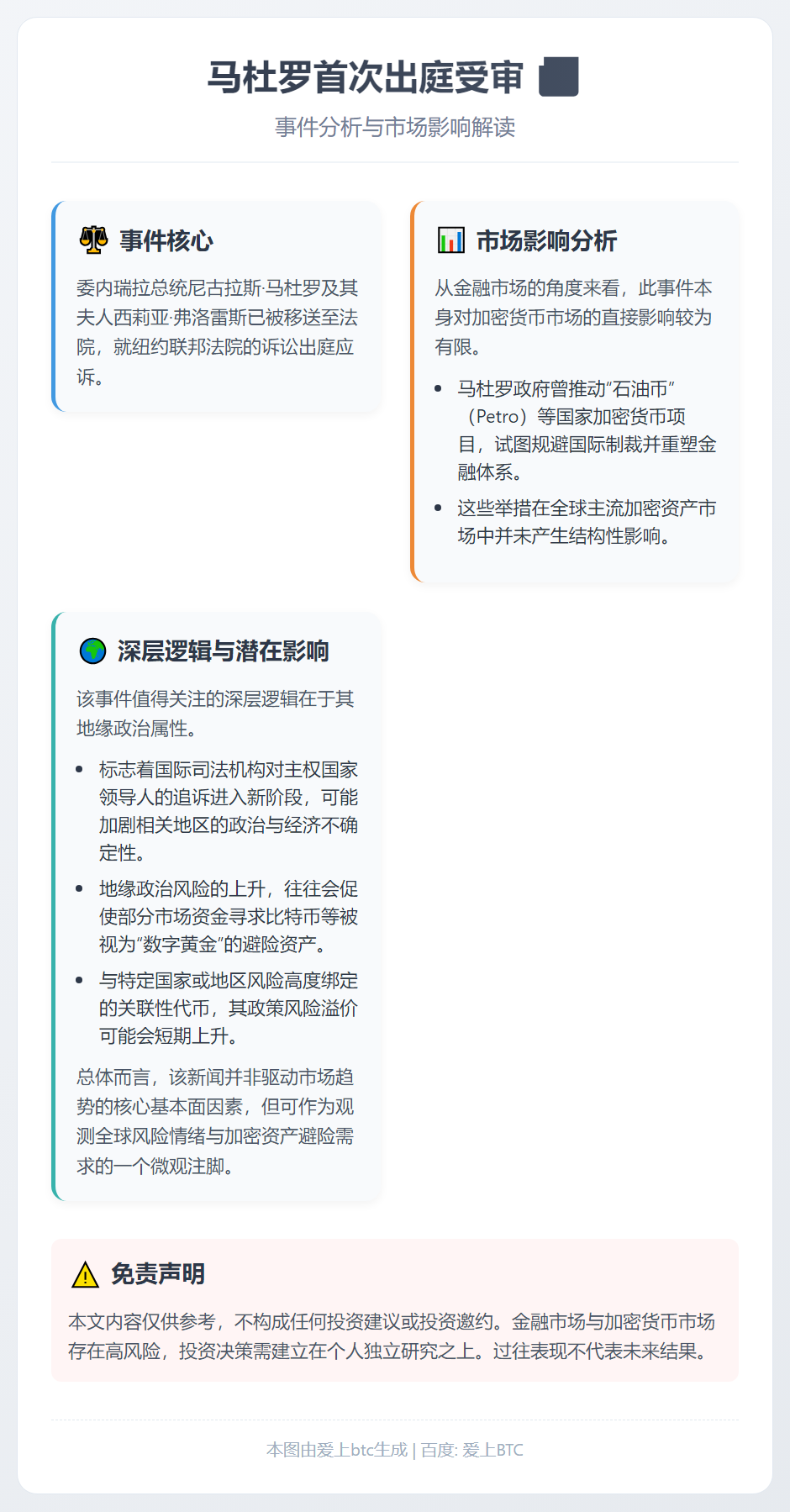The image size is (790, 1512).
Task: Click the bullet starting 与特定国家或地区风险
Action: (229, 1008)
